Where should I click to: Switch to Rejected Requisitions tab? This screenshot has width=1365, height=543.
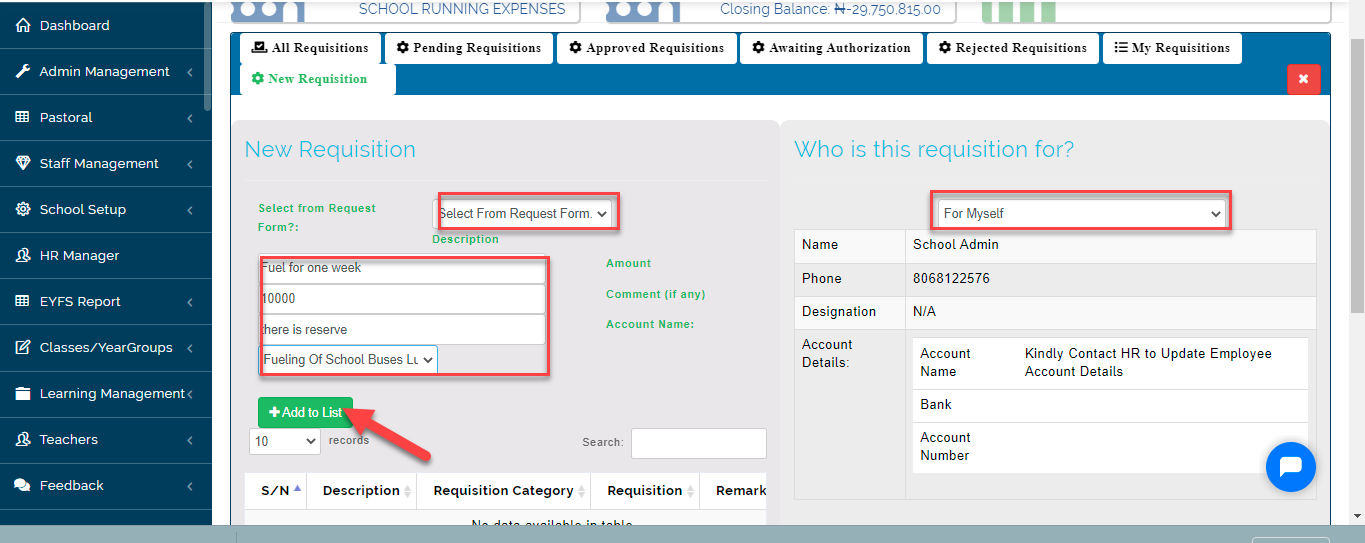click(x=1013, y=48)
